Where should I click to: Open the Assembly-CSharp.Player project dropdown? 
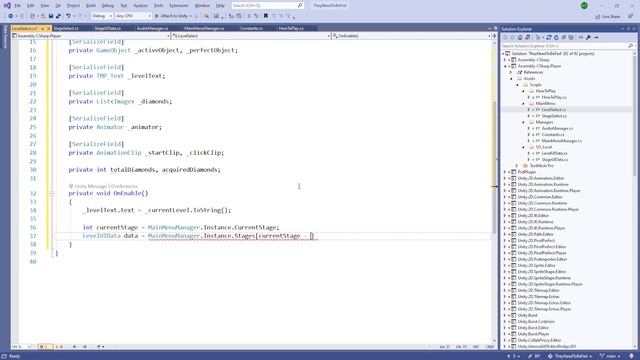tap(91, 36)
